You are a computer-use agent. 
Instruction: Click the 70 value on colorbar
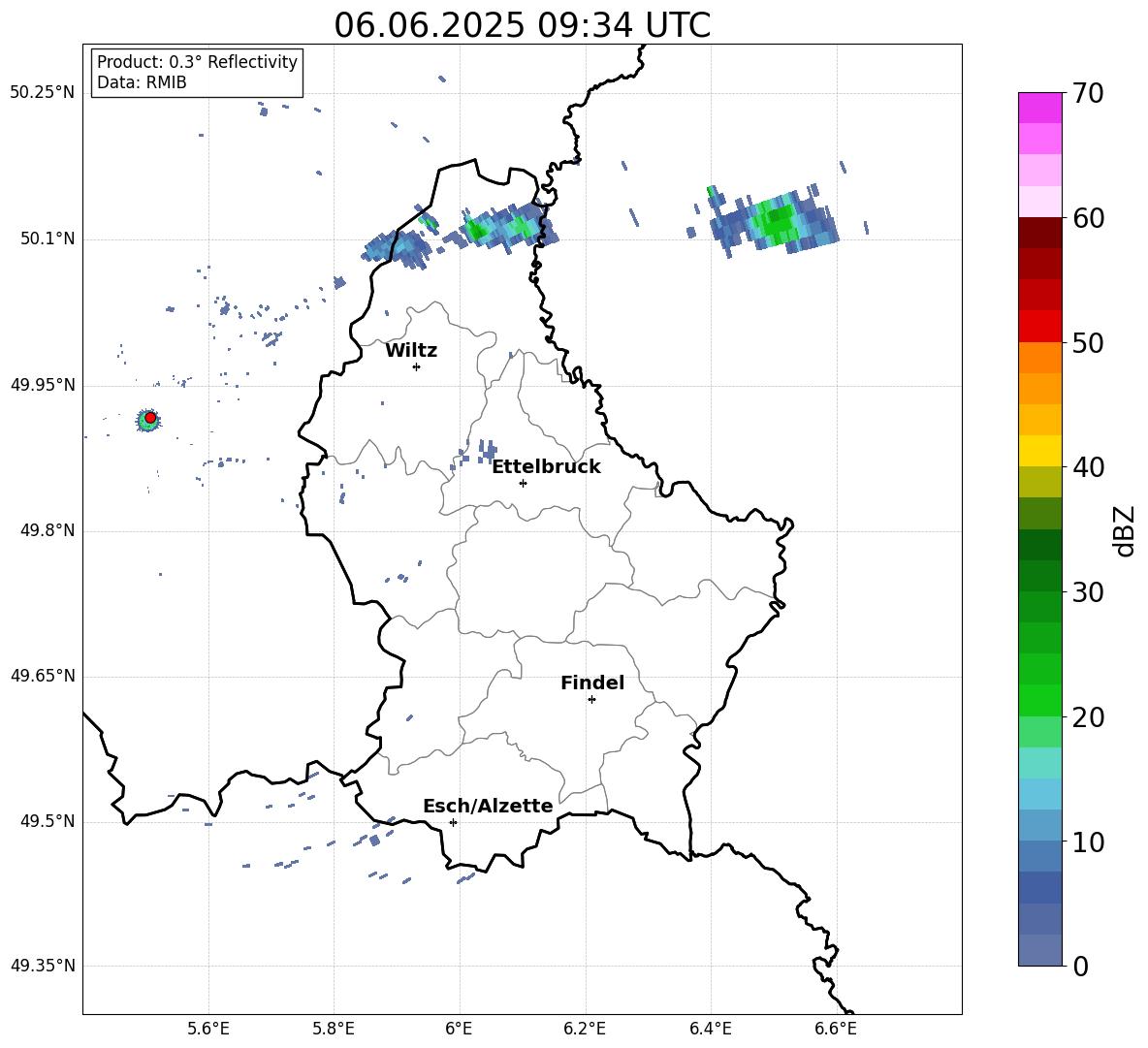pyautogui.click(x=1088, y=93)
